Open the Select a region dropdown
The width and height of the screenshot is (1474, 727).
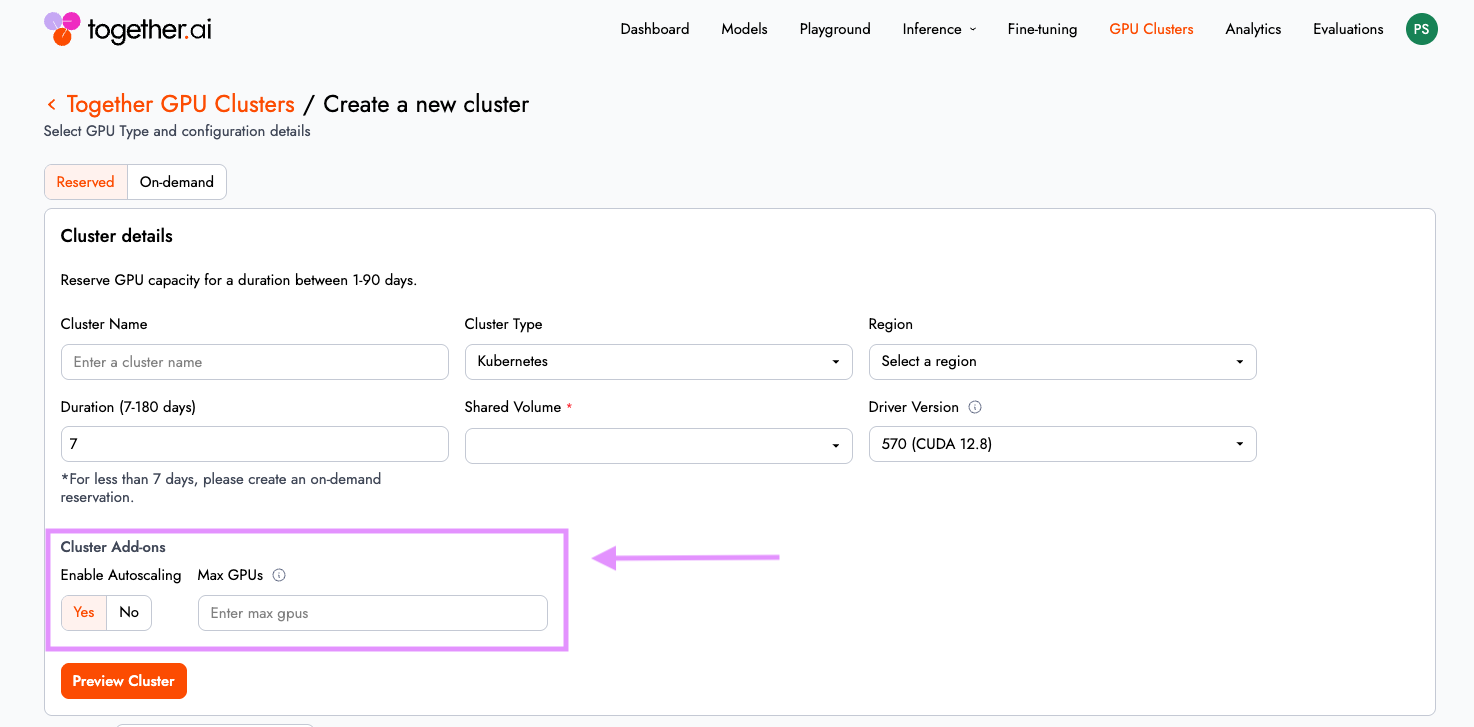pos(1062,362)
